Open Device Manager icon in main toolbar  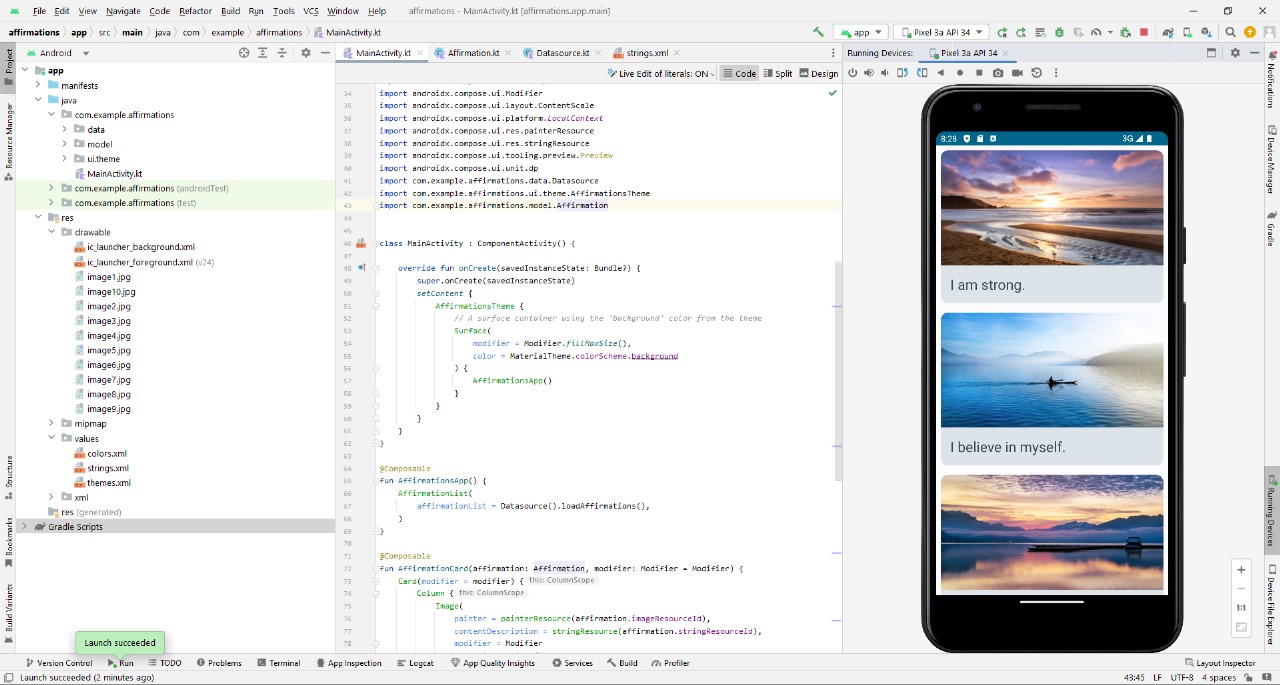pyautogui.click(x=1187, y=32)
